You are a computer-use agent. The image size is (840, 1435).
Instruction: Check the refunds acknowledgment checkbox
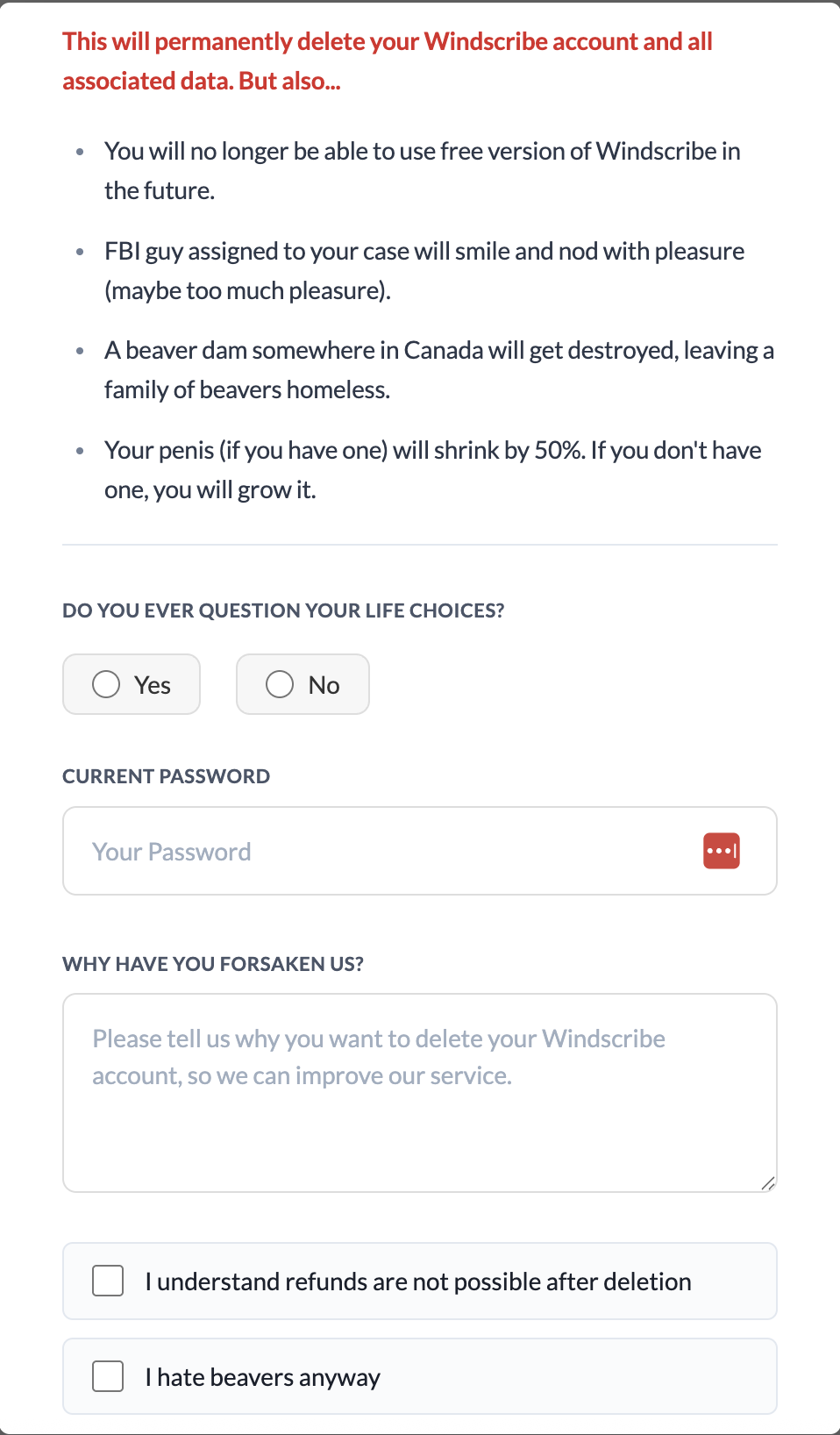(x=107, y=1281)
